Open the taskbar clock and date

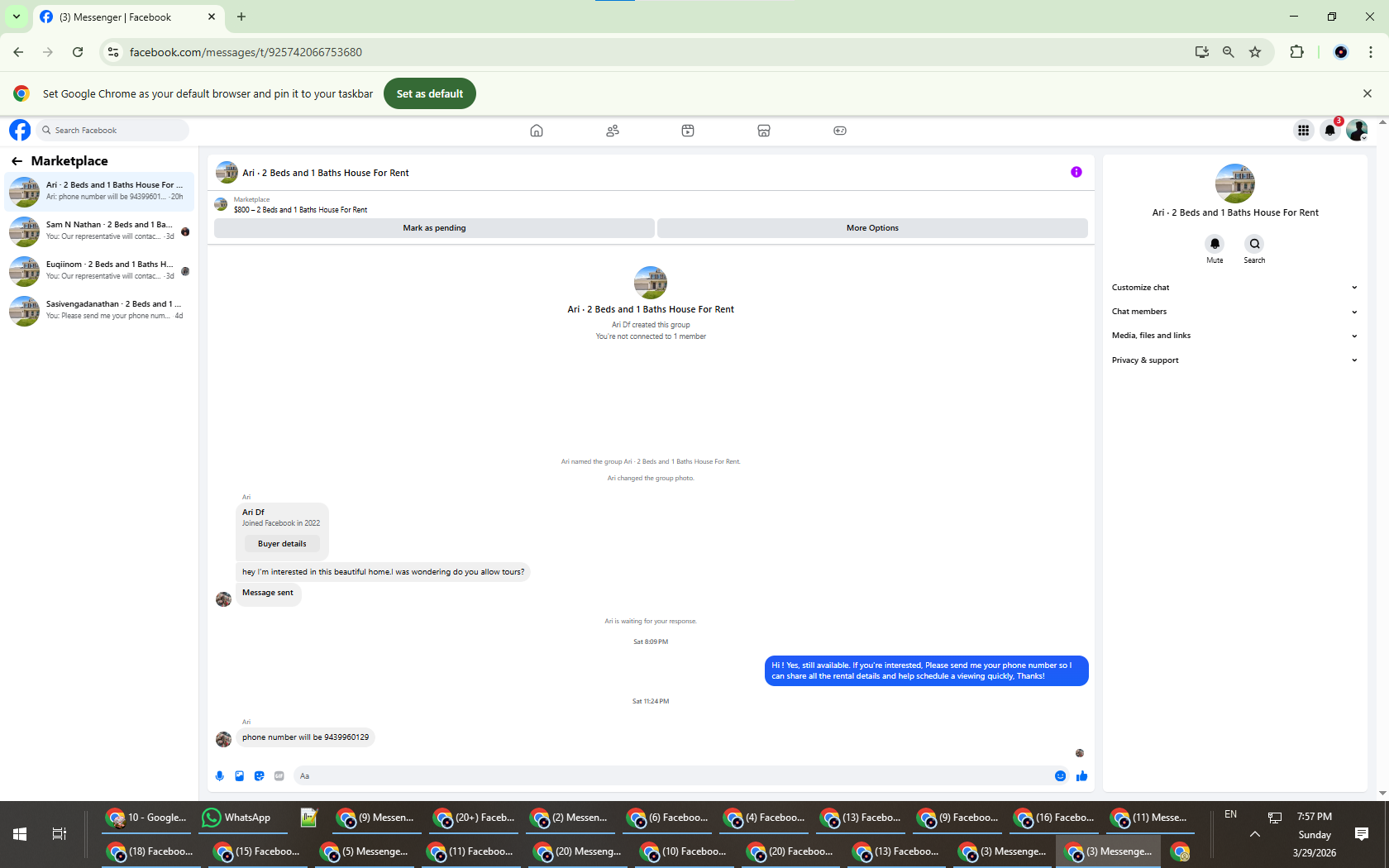[x=1315, y=834]
